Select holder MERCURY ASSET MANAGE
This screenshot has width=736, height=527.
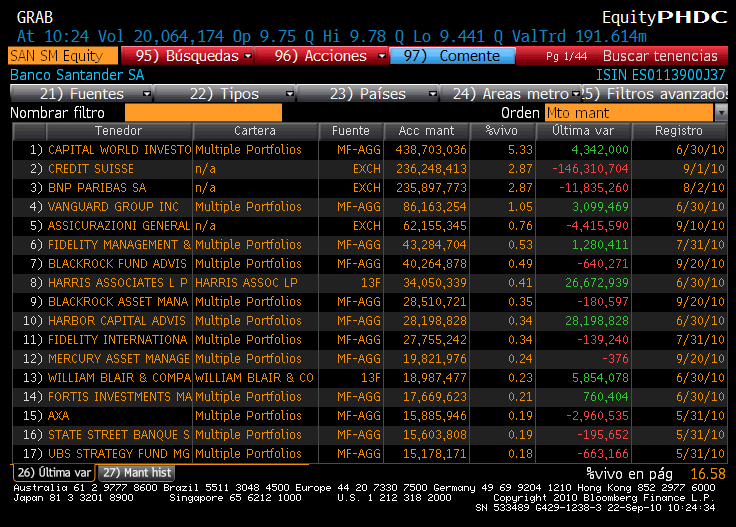click(119, 359)
